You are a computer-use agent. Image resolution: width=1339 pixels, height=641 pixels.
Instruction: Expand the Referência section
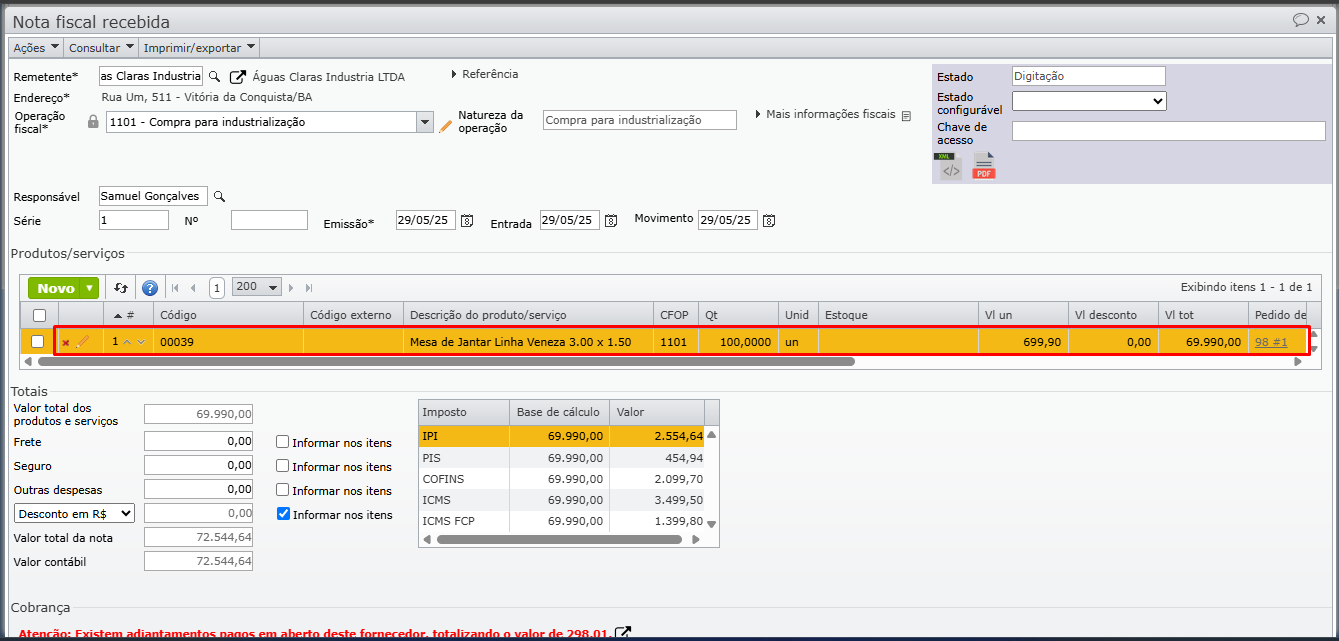(485, 74)
